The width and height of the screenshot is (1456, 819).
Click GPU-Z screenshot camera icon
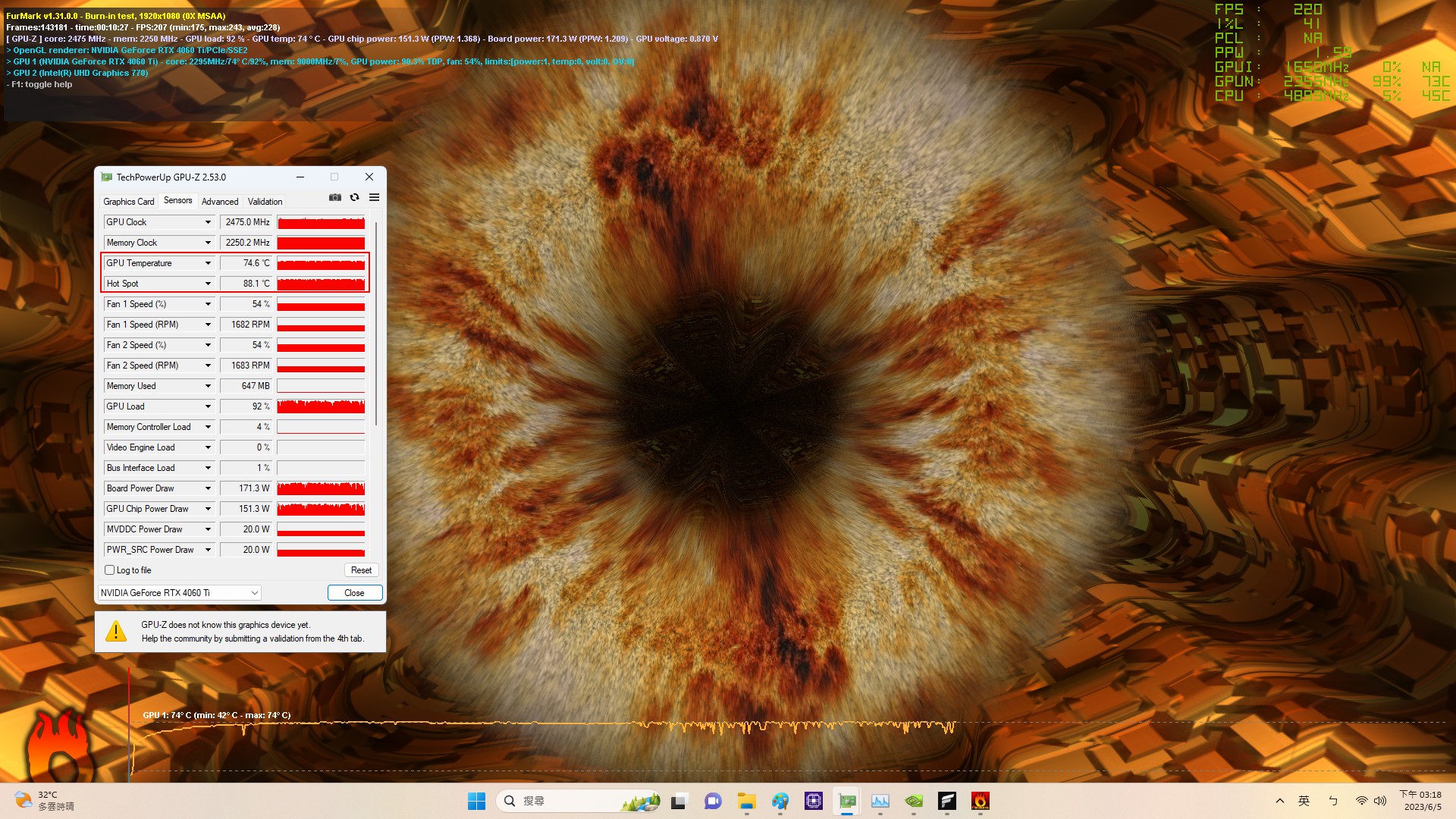[335, 197]
